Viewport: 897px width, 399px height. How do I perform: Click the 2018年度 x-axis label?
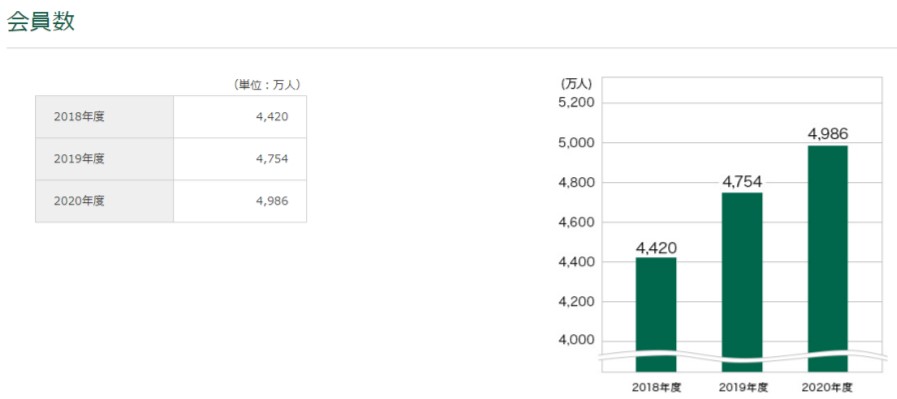point(656,387)
